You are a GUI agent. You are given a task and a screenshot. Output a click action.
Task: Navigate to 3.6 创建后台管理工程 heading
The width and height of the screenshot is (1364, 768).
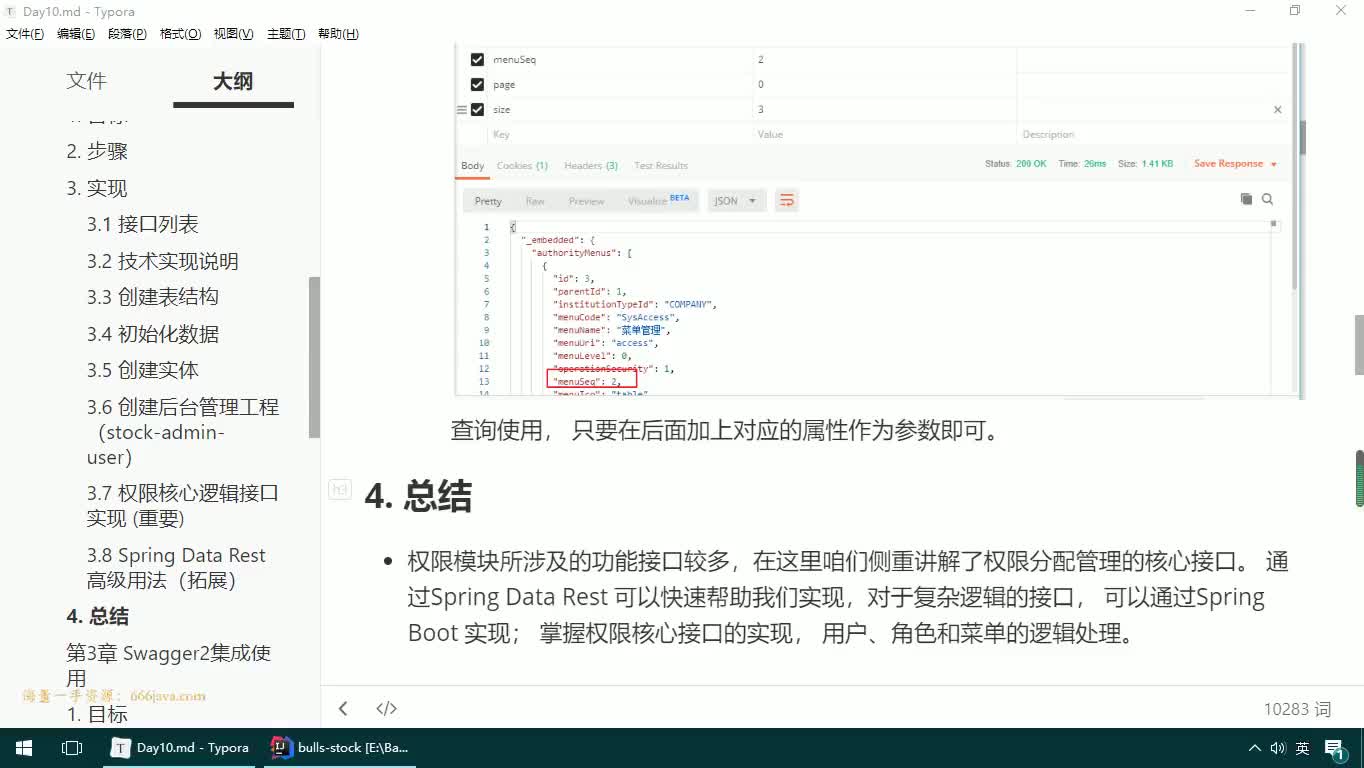(x=183, y=432)
